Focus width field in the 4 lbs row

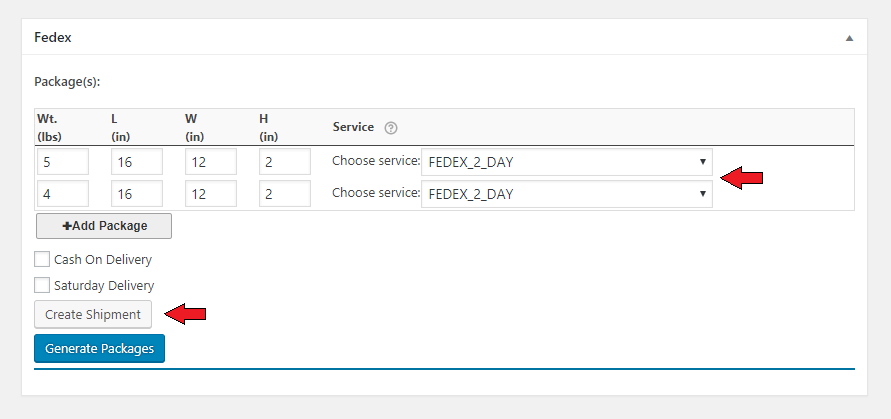(211, 194)
